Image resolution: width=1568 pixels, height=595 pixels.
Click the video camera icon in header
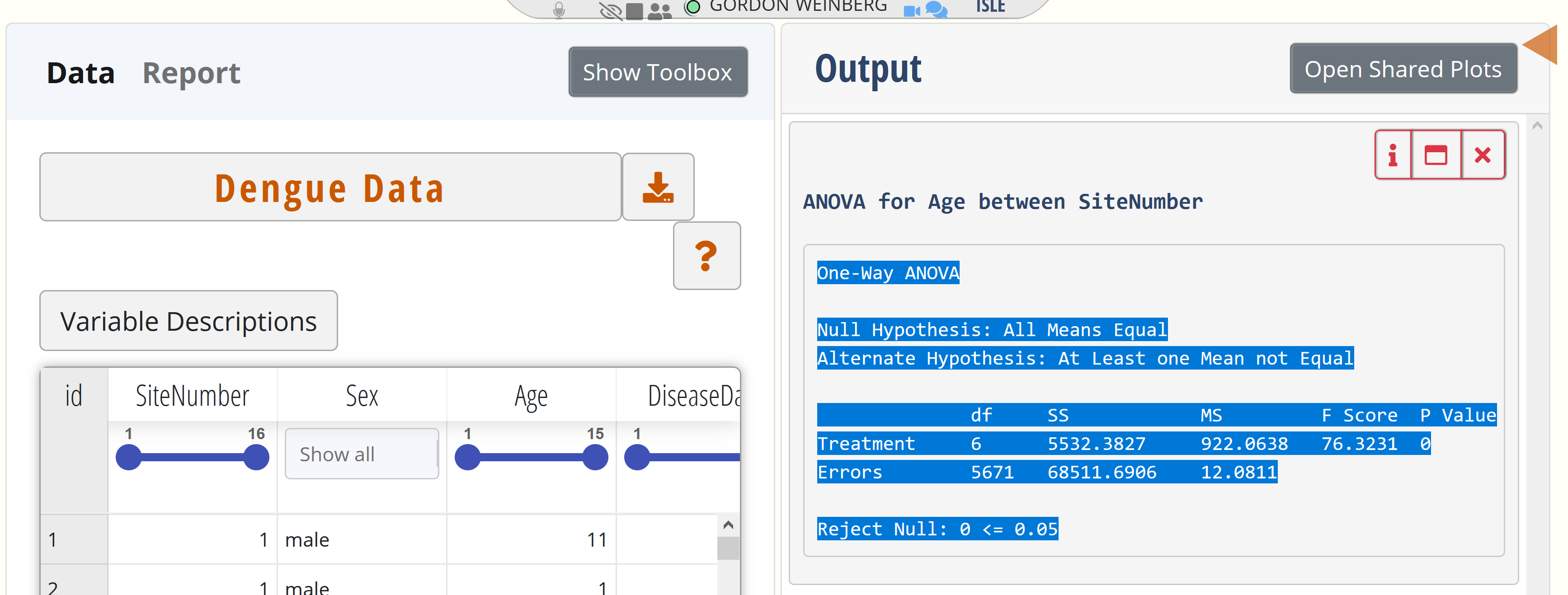pos(911,10)
